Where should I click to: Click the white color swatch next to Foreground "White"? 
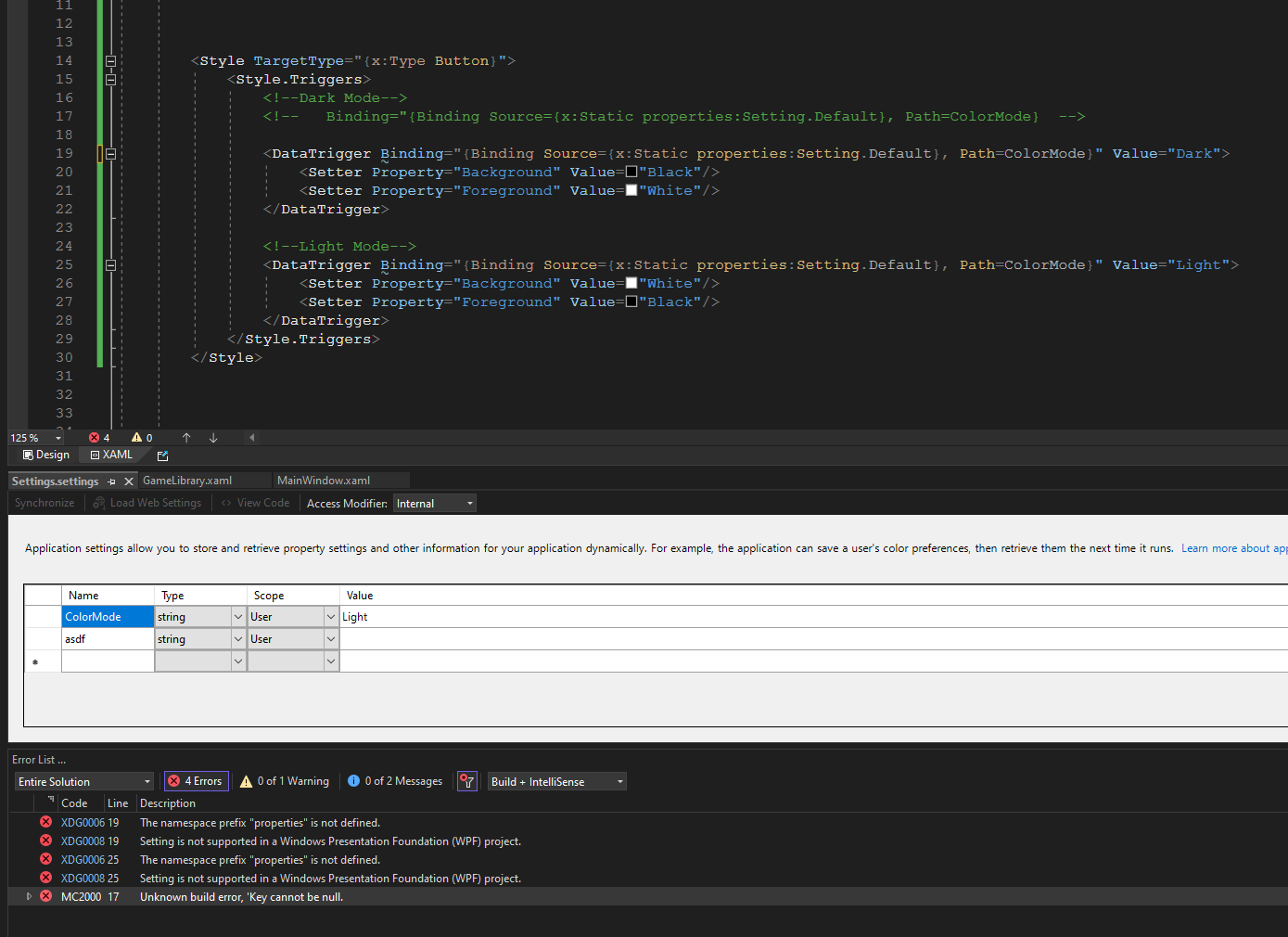631,190
